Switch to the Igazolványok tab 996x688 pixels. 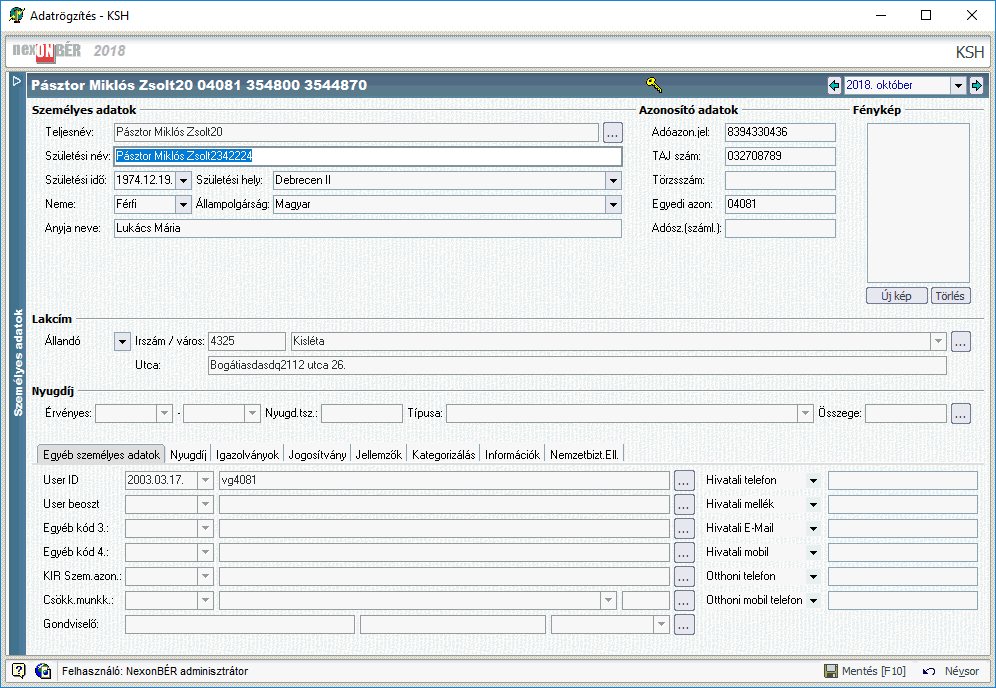[x=247, y=455]
